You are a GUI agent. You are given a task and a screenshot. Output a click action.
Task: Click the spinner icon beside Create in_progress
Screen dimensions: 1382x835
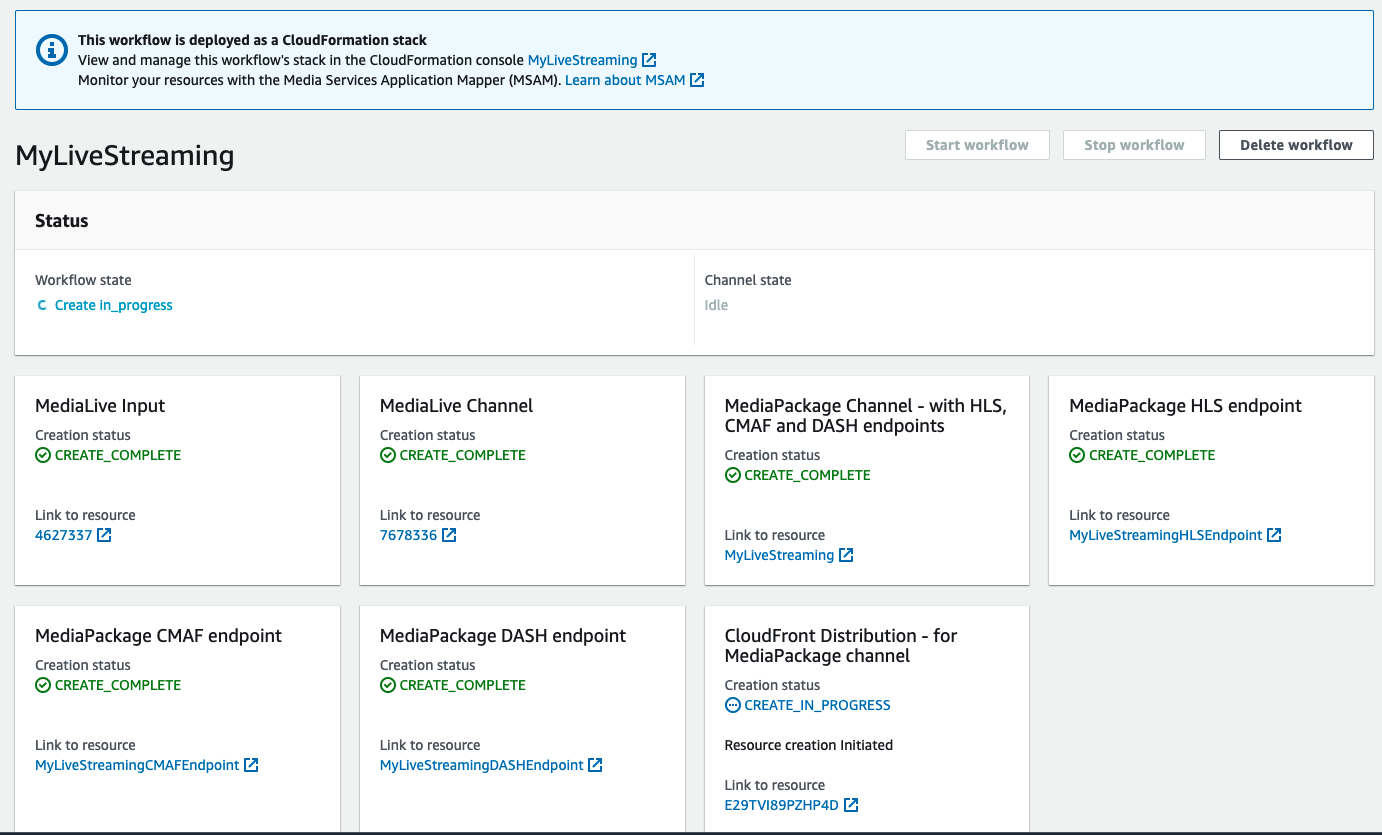[x=42, y=305]
